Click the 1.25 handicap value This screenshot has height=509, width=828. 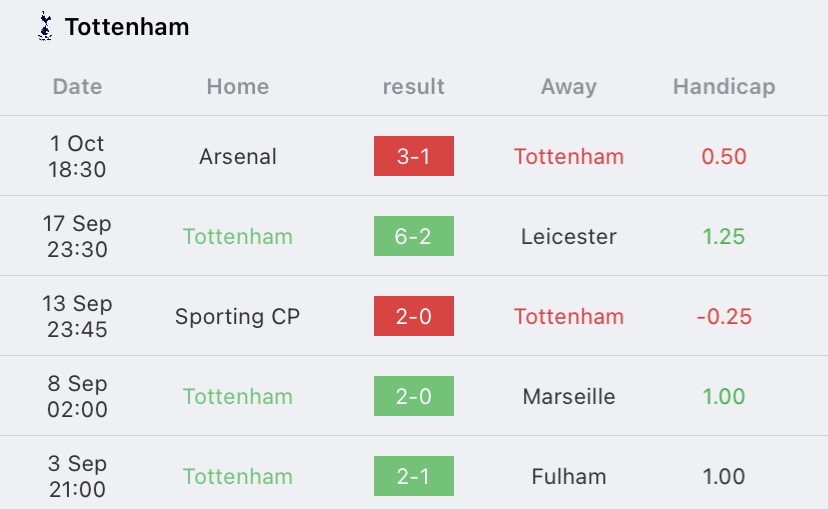point(724,237)
